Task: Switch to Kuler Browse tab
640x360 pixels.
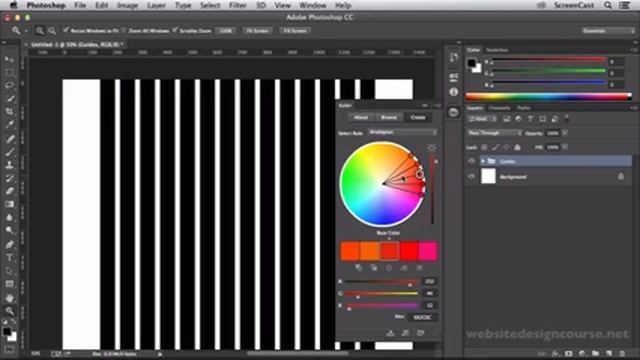Action: pyautogui.click(x=389, y=117)
